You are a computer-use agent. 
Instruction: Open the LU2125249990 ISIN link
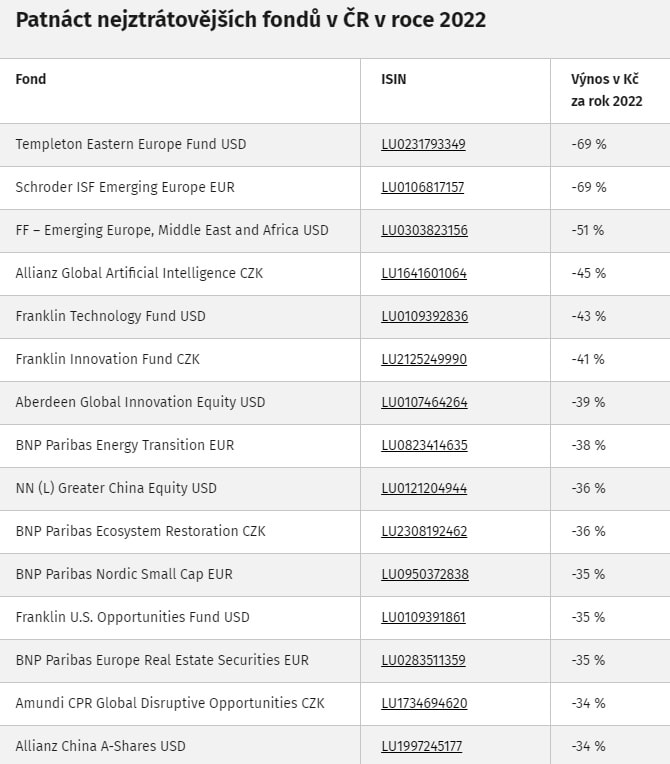click(424, 359)
